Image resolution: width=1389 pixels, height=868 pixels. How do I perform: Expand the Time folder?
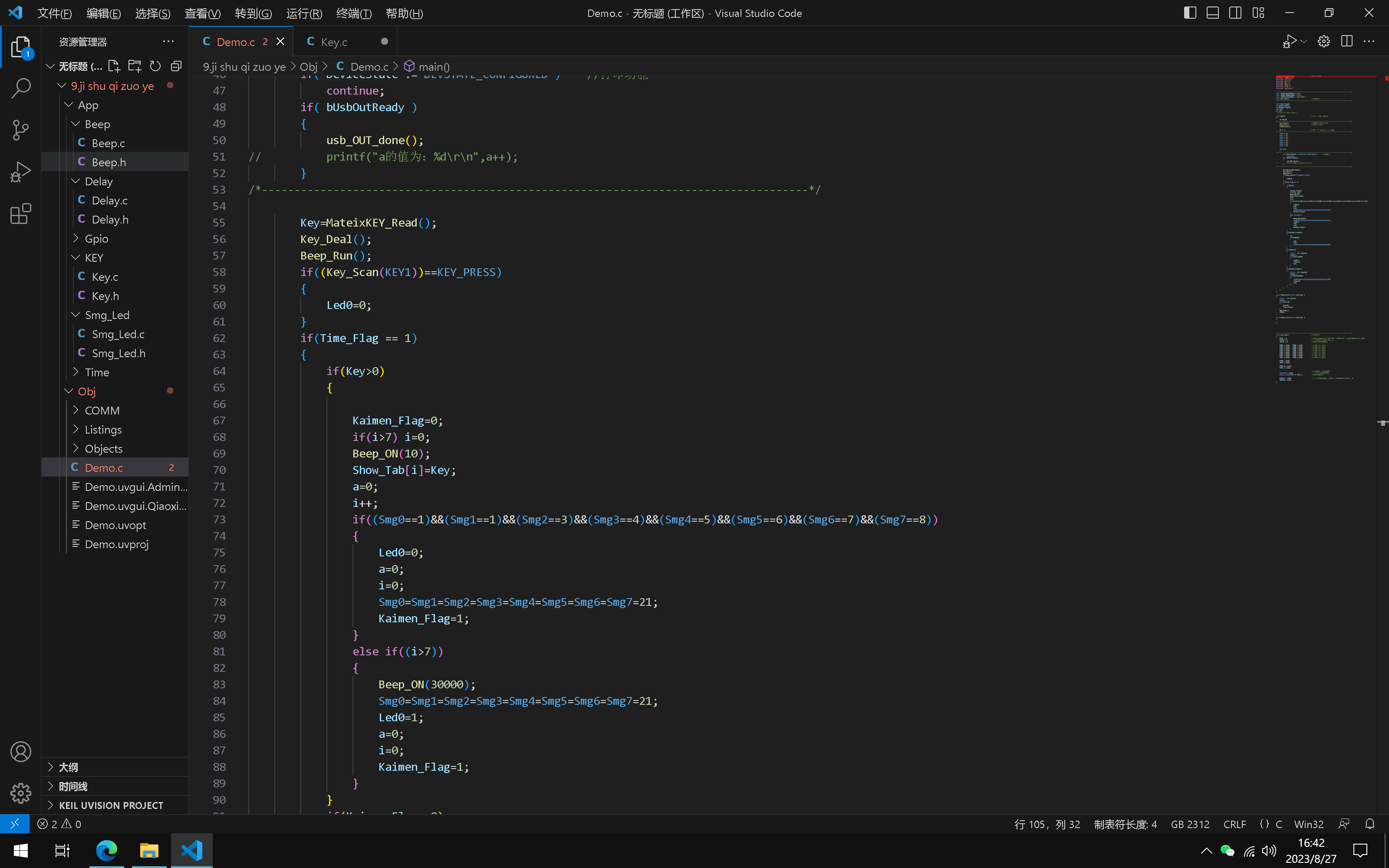(115, 372)
